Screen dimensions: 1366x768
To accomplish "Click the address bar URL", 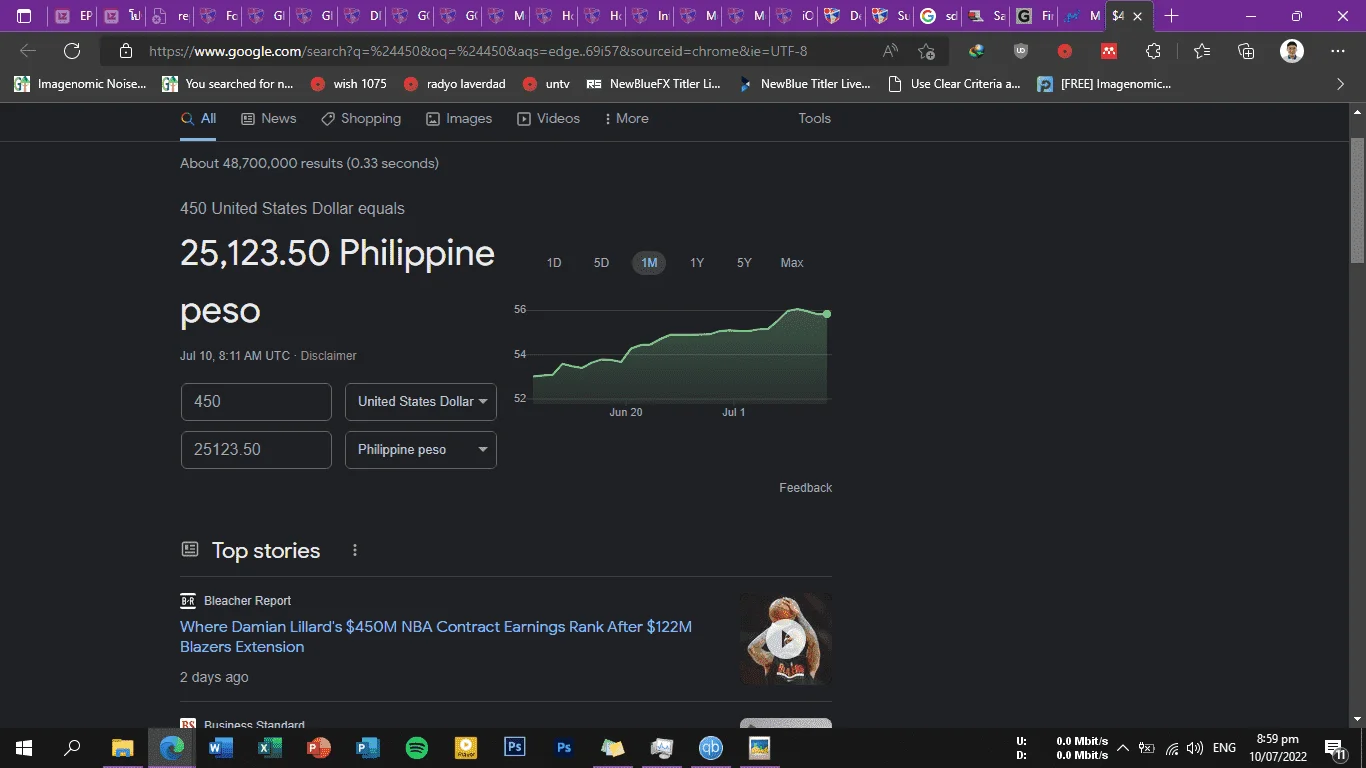I will [x=478, y=51].
